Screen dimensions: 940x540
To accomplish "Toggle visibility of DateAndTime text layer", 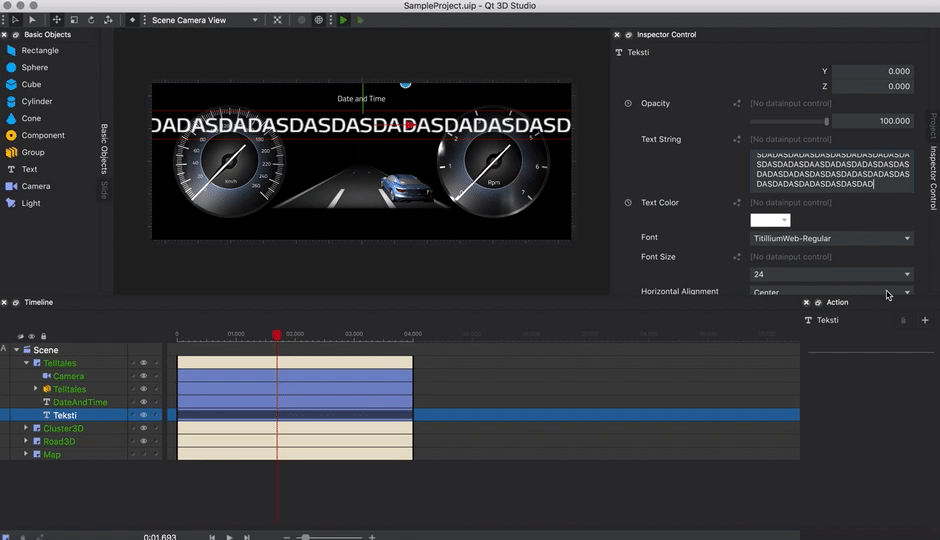I will click(143, 402).
